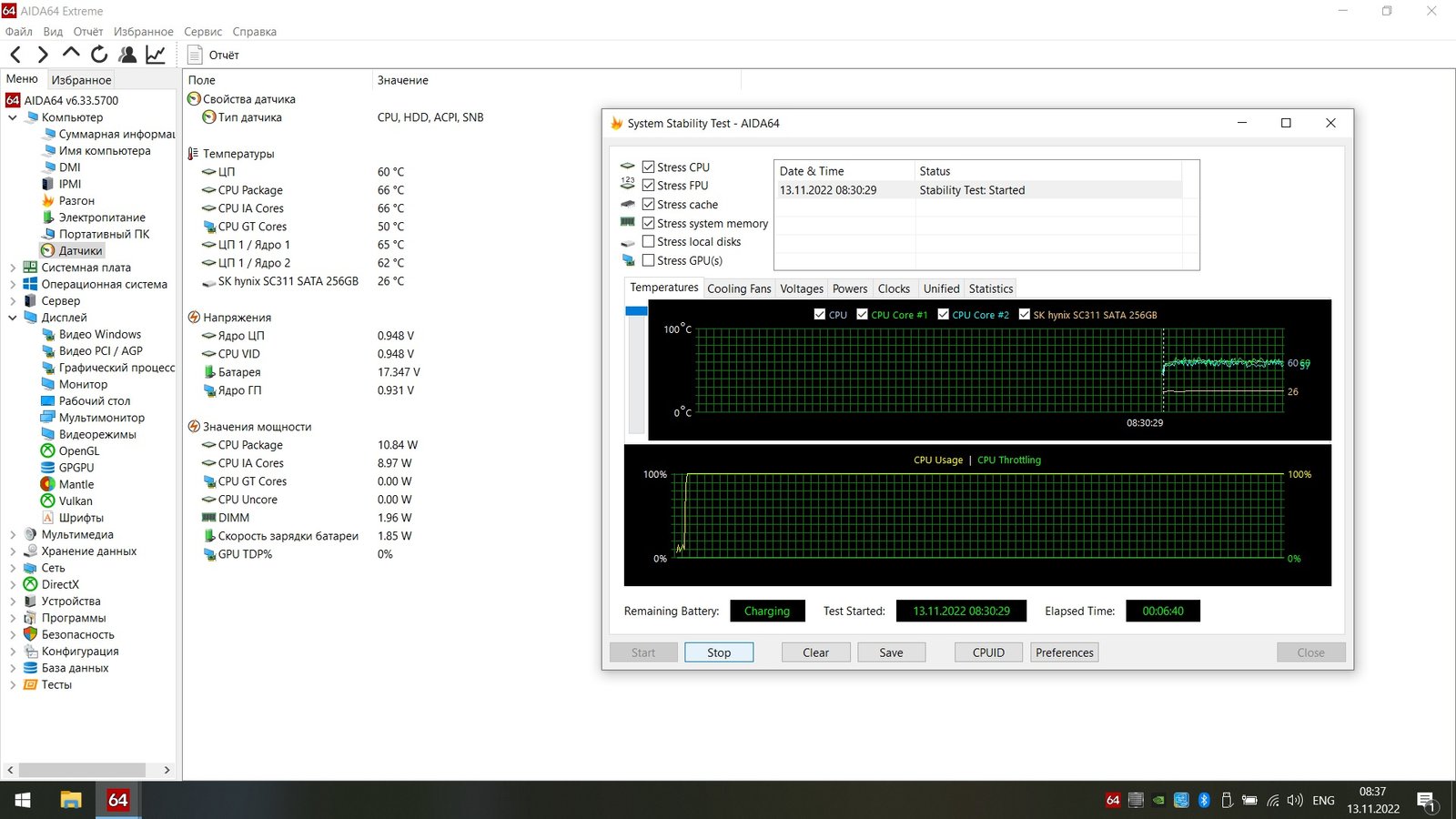
Task: Open File Explorer from taskbar
Action: point(71,800)
